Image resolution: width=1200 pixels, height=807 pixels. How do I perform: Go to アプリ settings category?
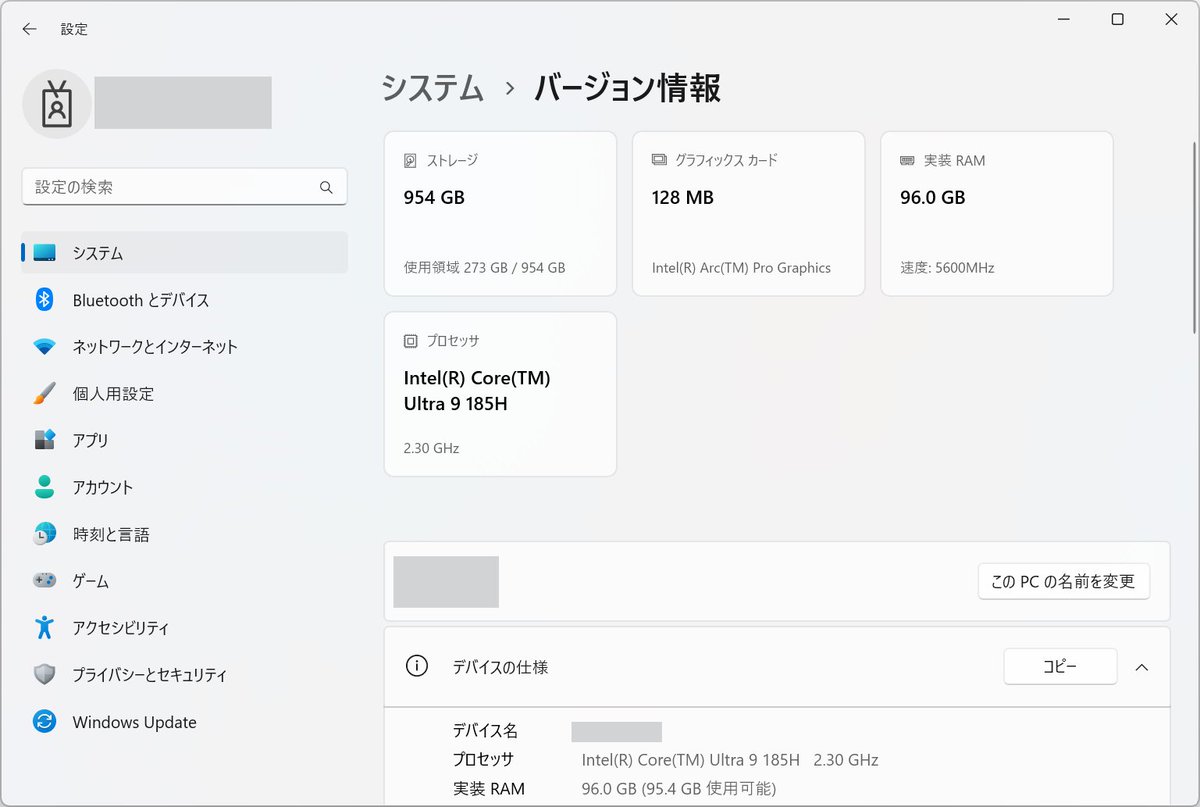(x=184, y=440)
